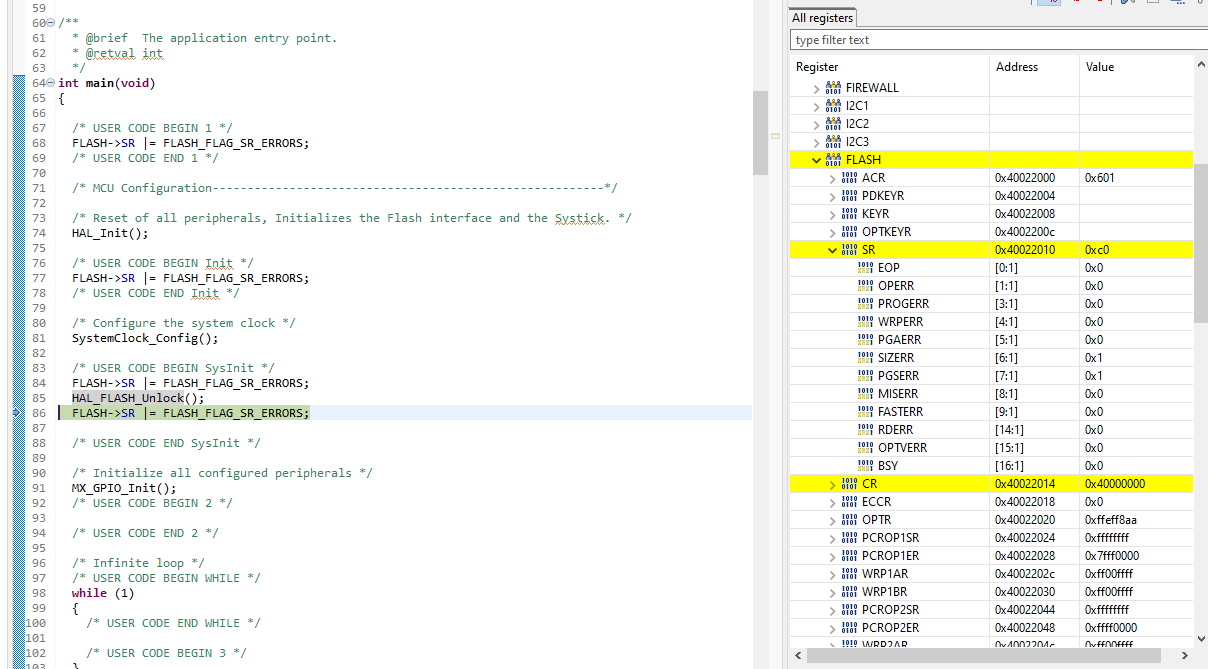The image size is (1208, 669).
Task: Click the OPTKEYR register icon
Action: [x=848, y=231]
